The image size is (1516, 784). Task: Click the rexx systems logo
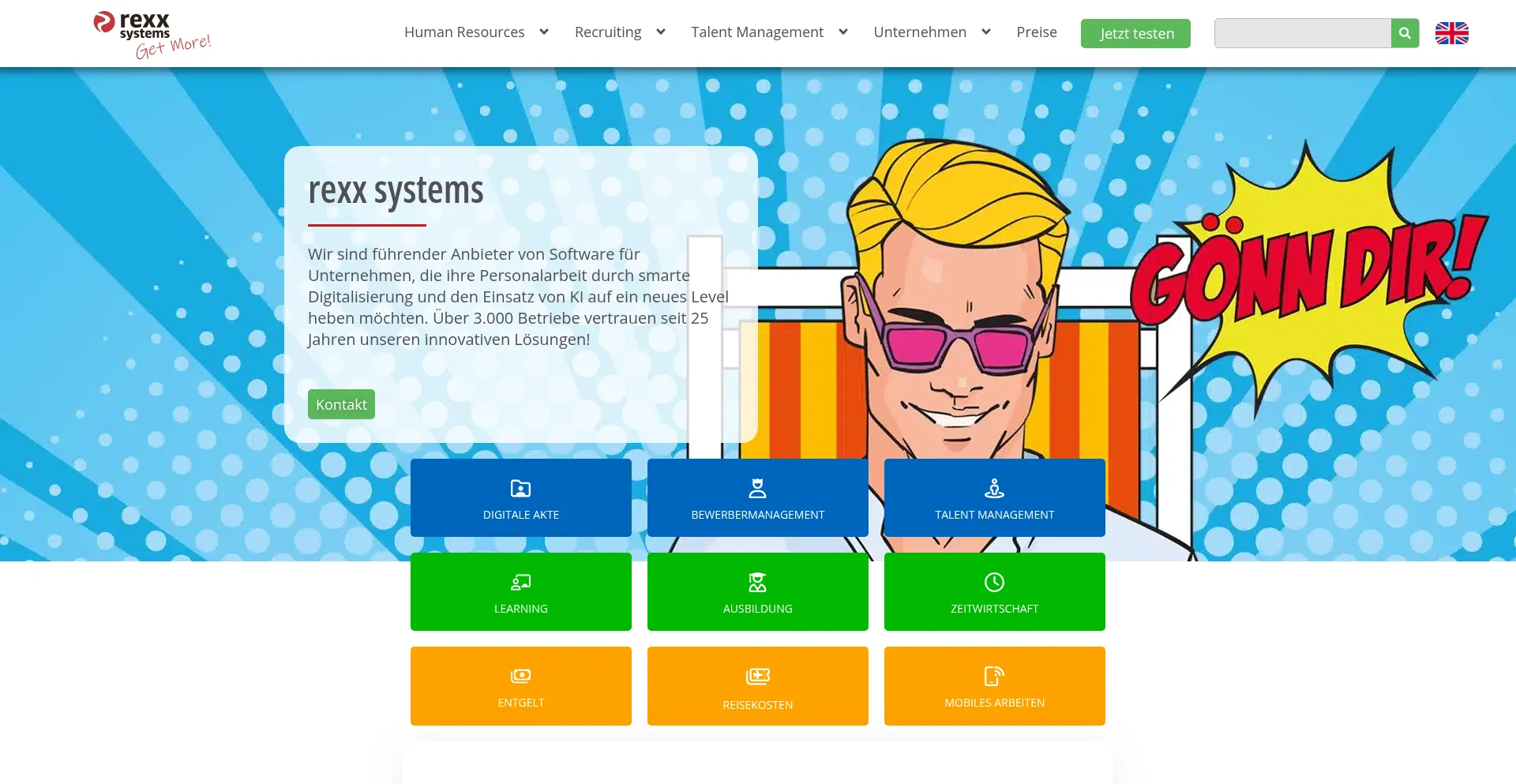click(x=152, y=35)
